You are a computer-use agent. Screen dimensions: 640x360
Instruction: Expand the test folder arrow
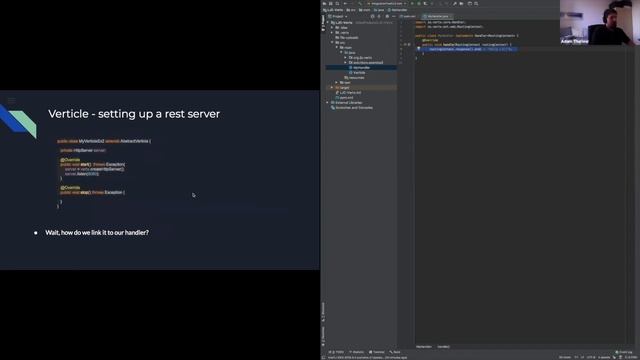tap(337, 82)
